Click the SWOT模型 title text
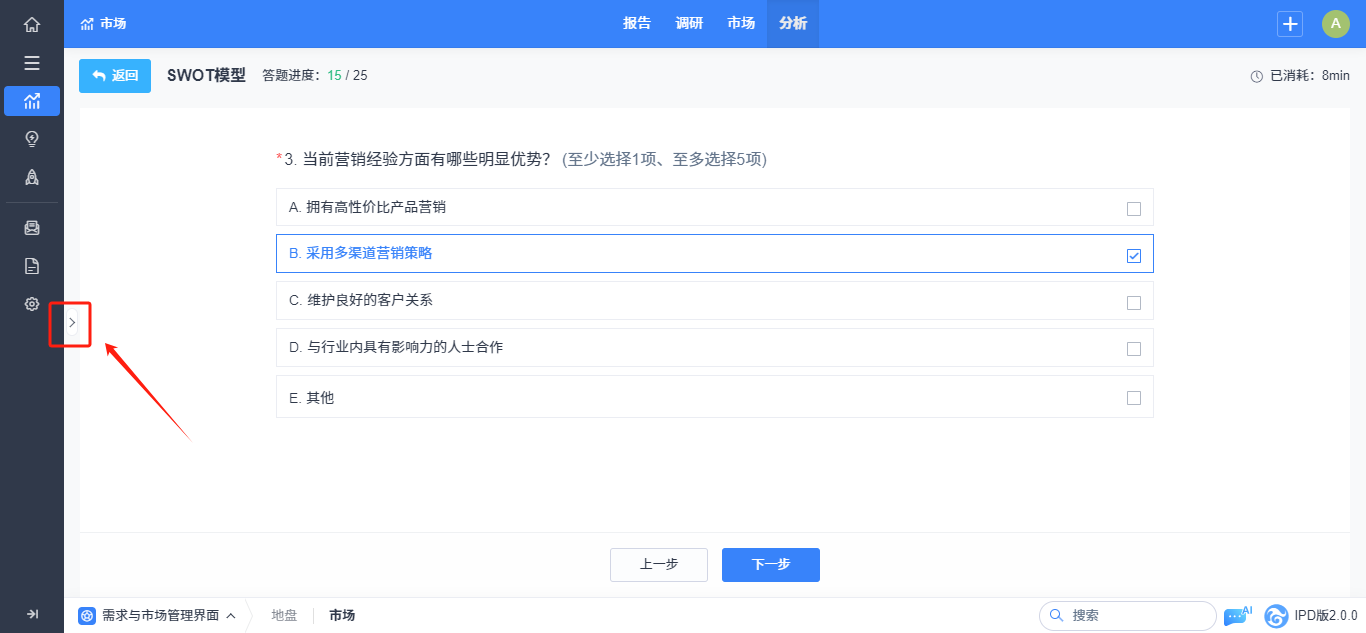Screen dimensions: 1366x633 coord(206,75)
